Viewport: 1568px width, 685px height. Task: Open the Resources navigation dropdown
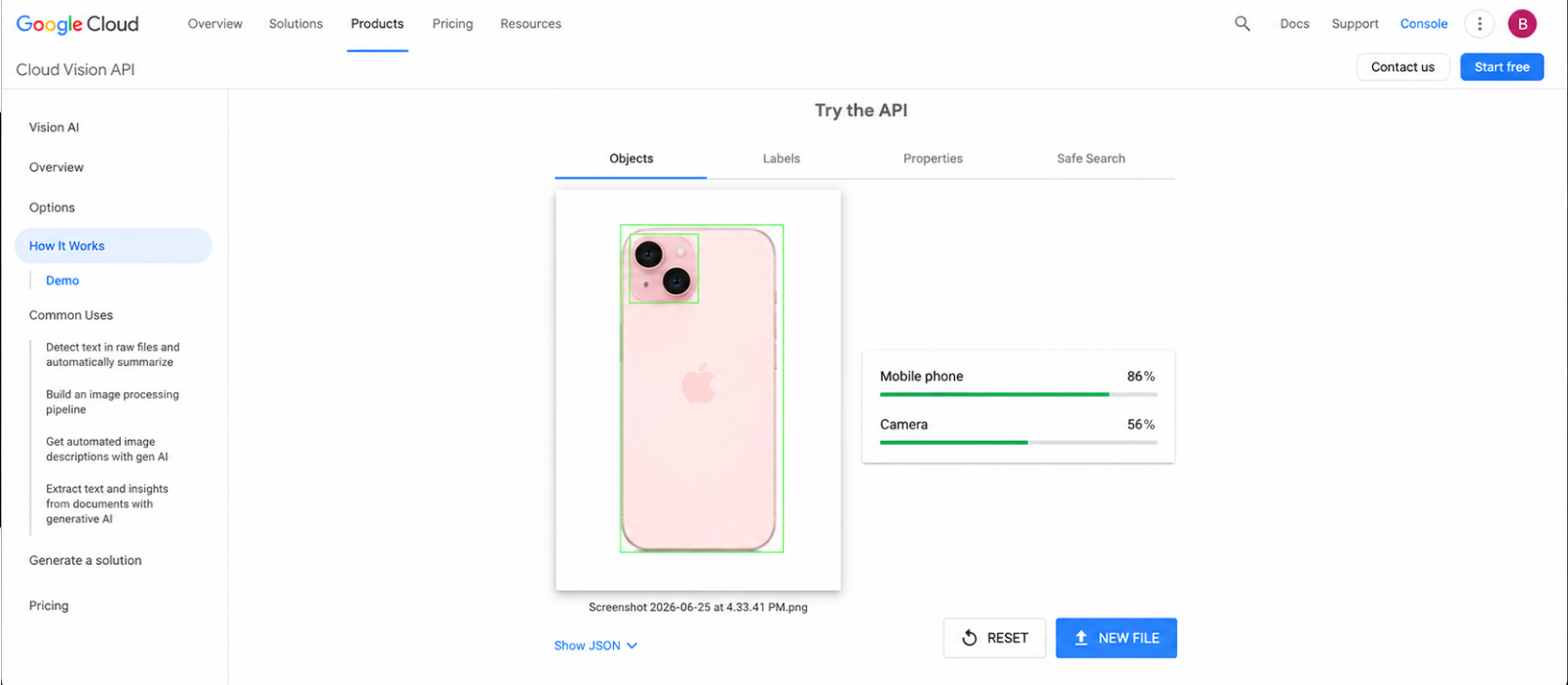(x=530, y=24)
